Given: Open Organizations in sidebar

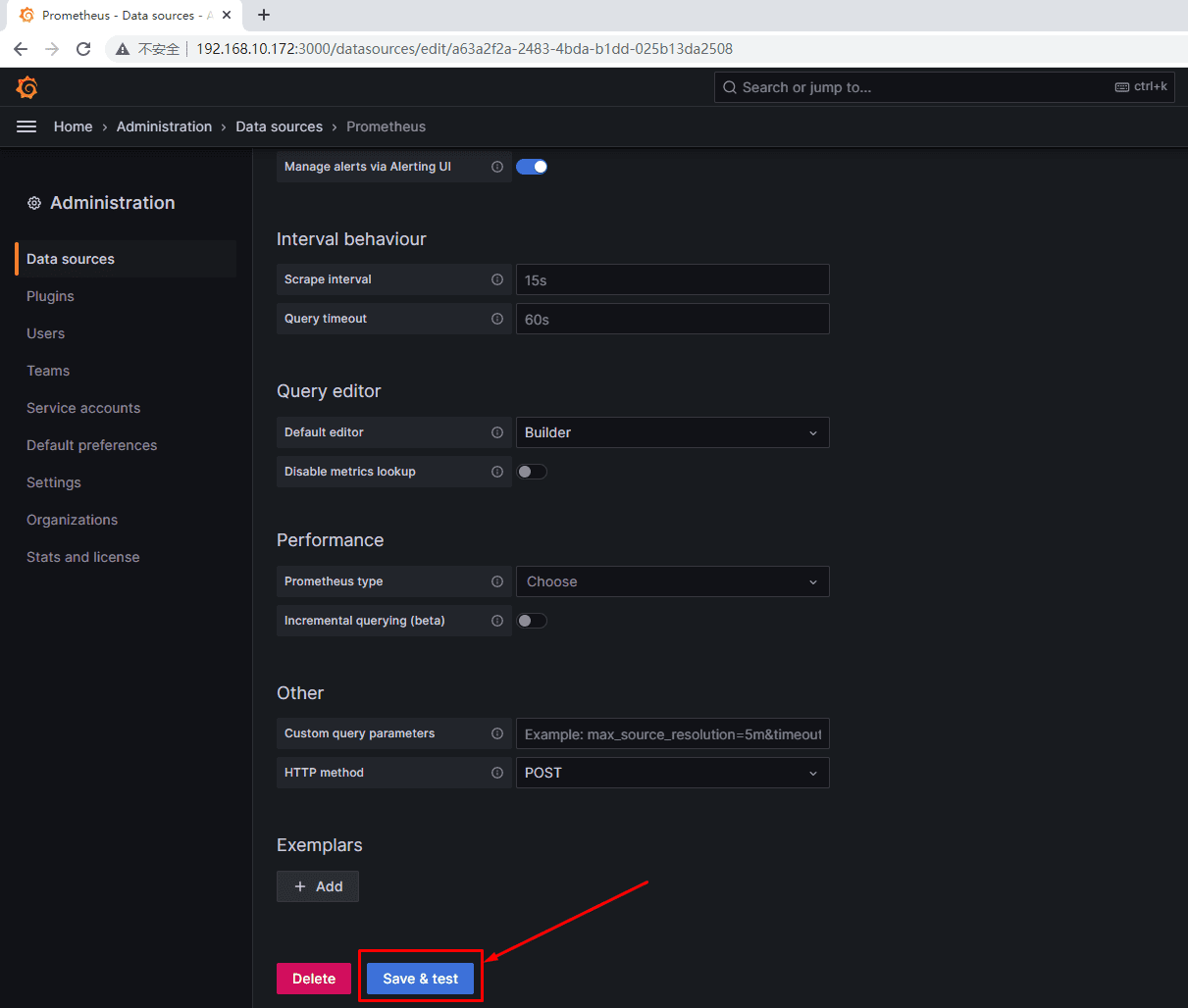Looking at the screenshot, I should pos(72,520).
